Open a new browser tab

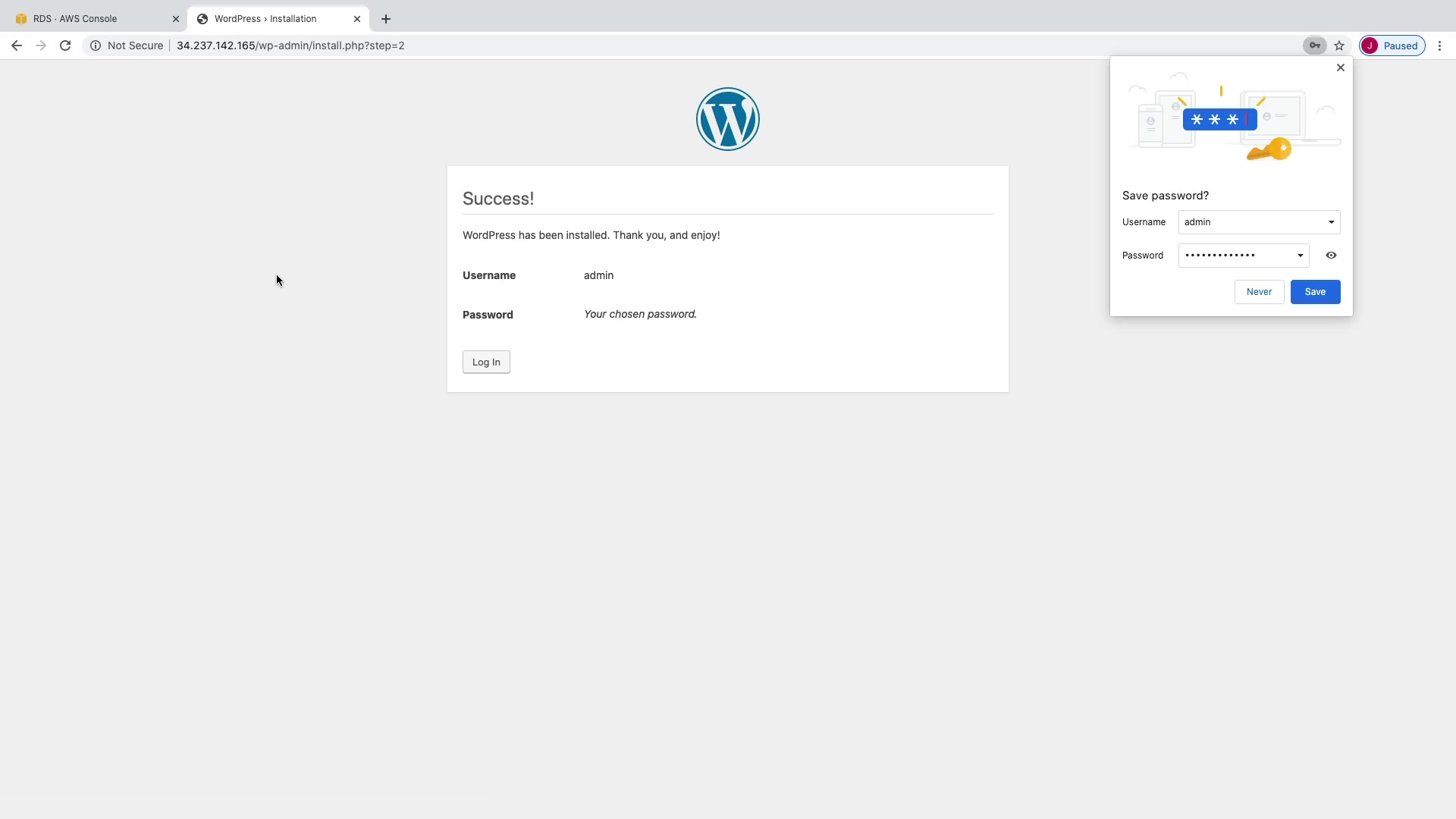[386, 19]
